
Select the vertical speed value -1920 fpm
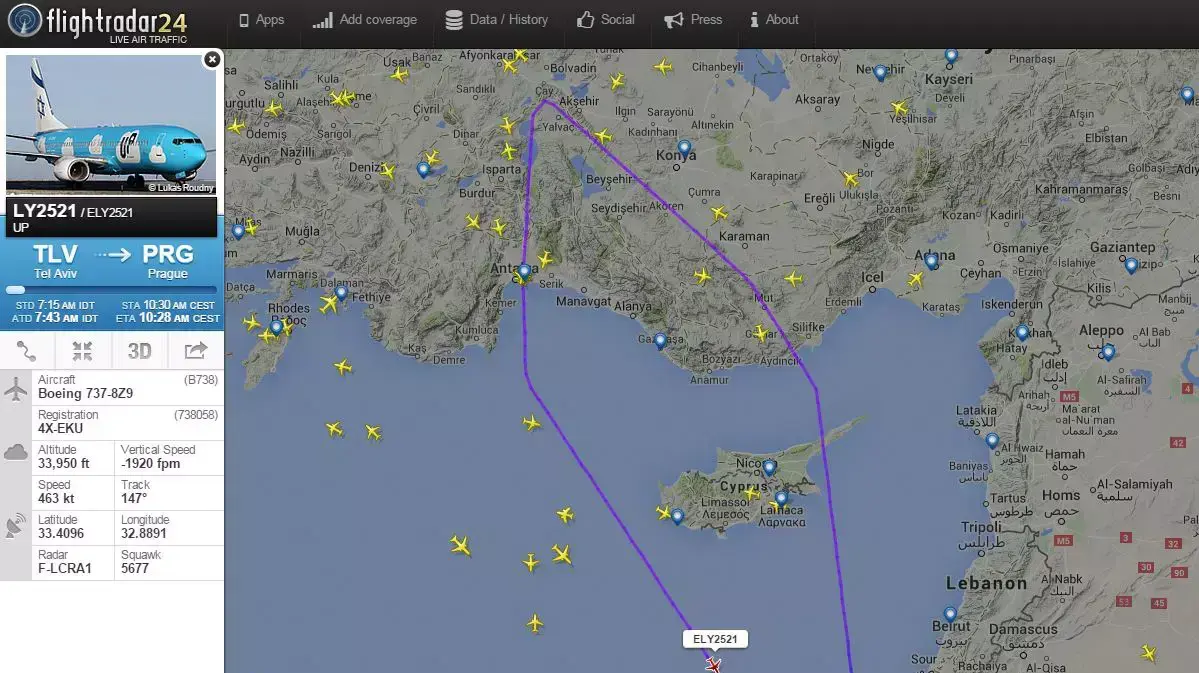(x=150, y=463)
